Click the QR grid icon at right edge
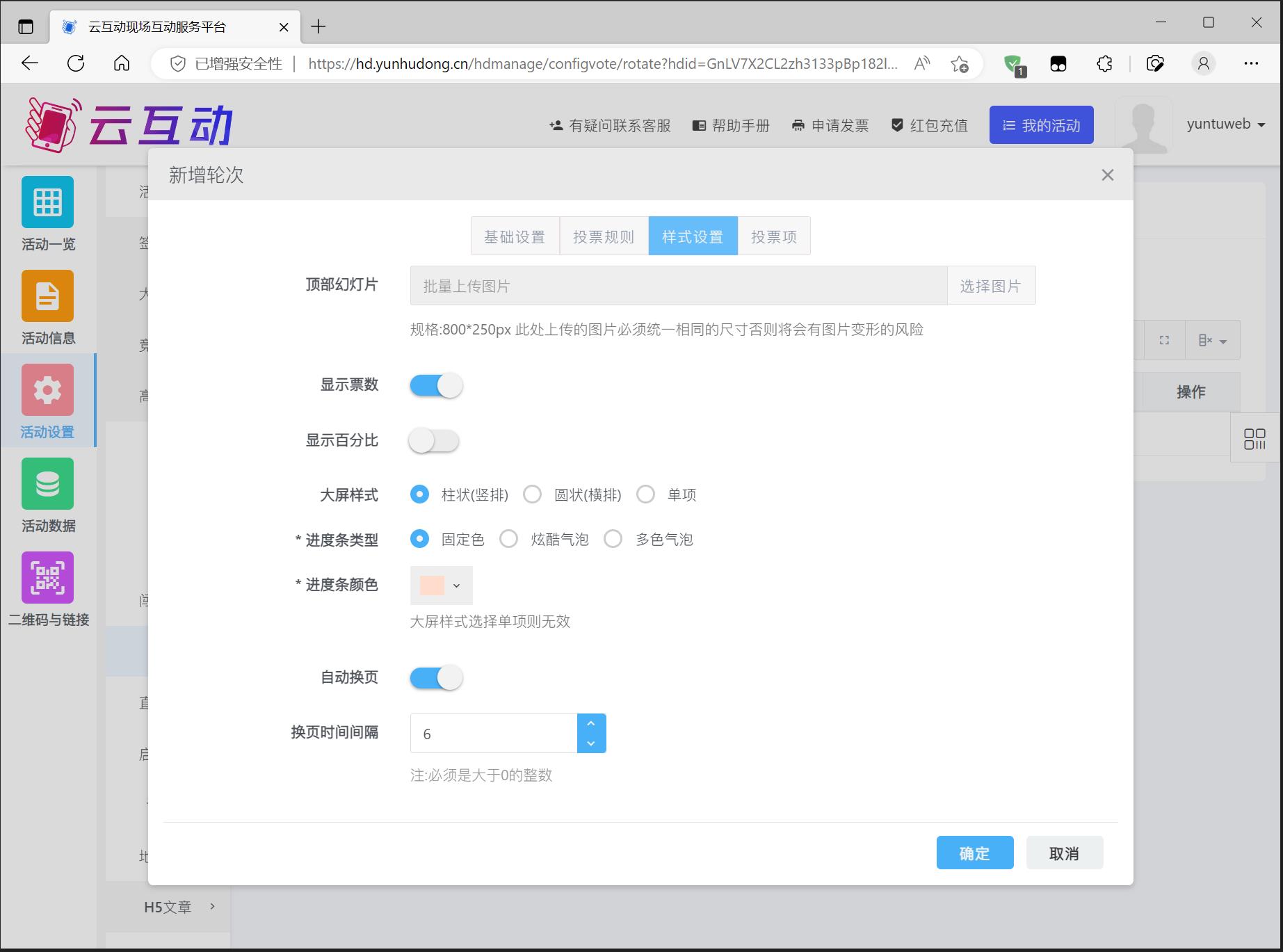 1254,439
